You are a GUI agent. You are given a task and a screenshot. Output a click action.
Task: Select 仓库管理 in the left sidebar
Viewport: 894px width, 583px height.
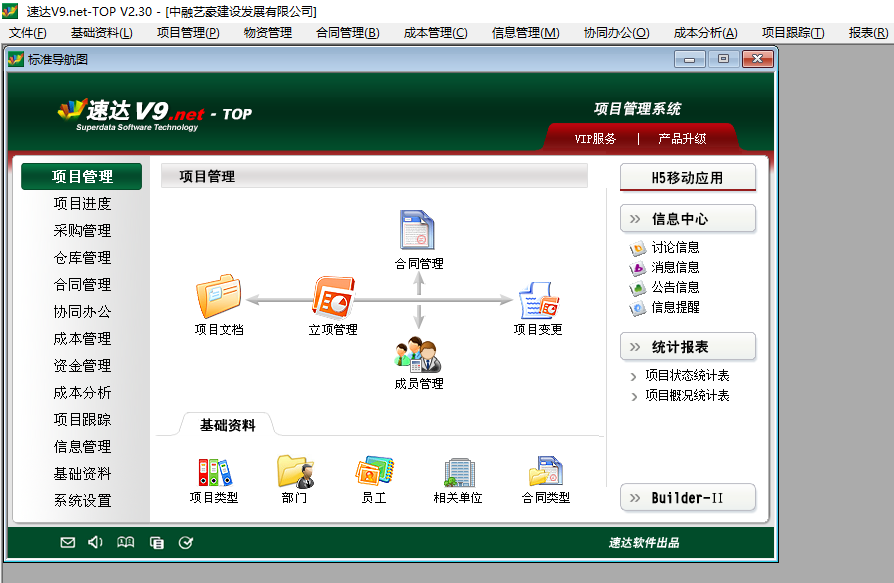(x=82, y=258)
